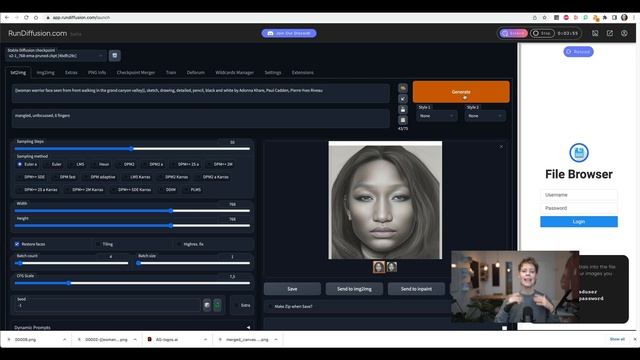Select the DDIM sampling method
The width and height of the screenshot is (640, 360).
(x=167, y=189)
